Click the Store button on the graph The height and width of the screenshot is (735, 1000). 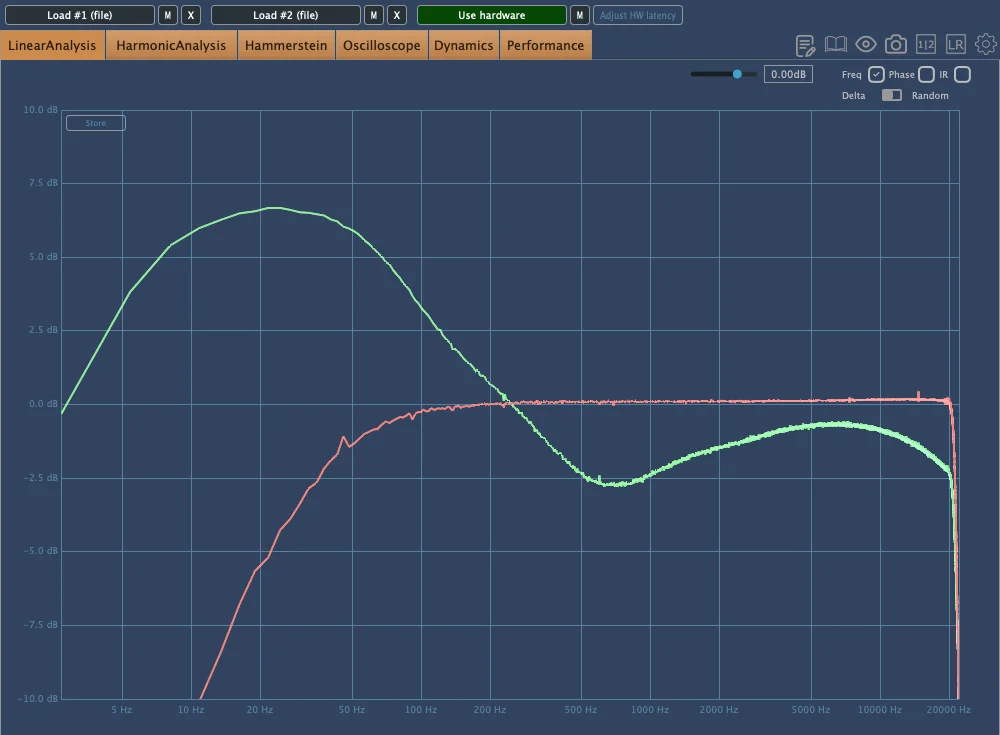click(x=96, y=123)
